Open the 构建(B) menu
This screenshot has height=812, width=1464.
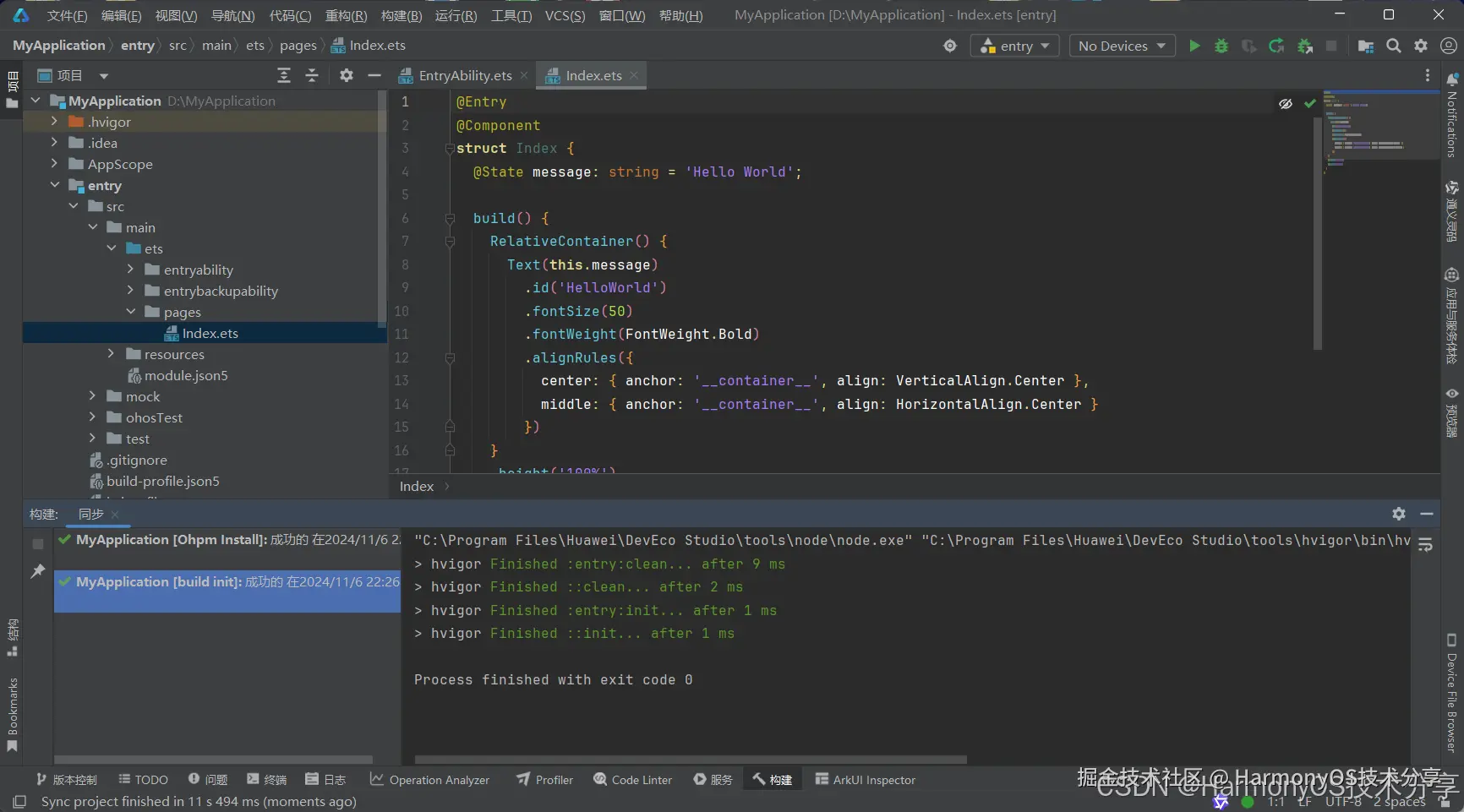click(x=401, y=15)
